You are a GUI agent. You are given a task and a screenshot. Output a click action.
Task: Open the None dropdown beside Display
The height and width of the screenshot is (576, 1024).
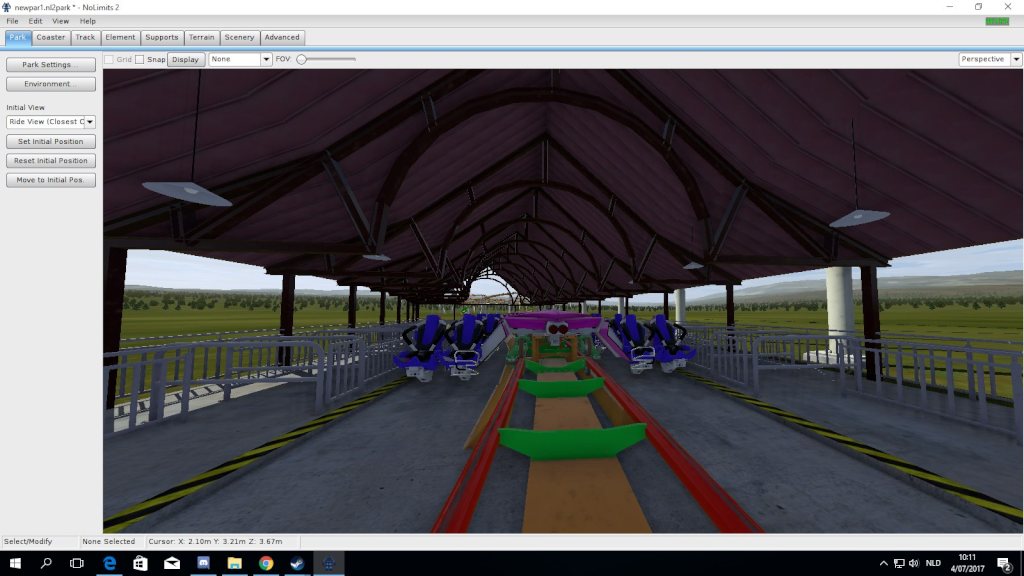tap(266, 59)
